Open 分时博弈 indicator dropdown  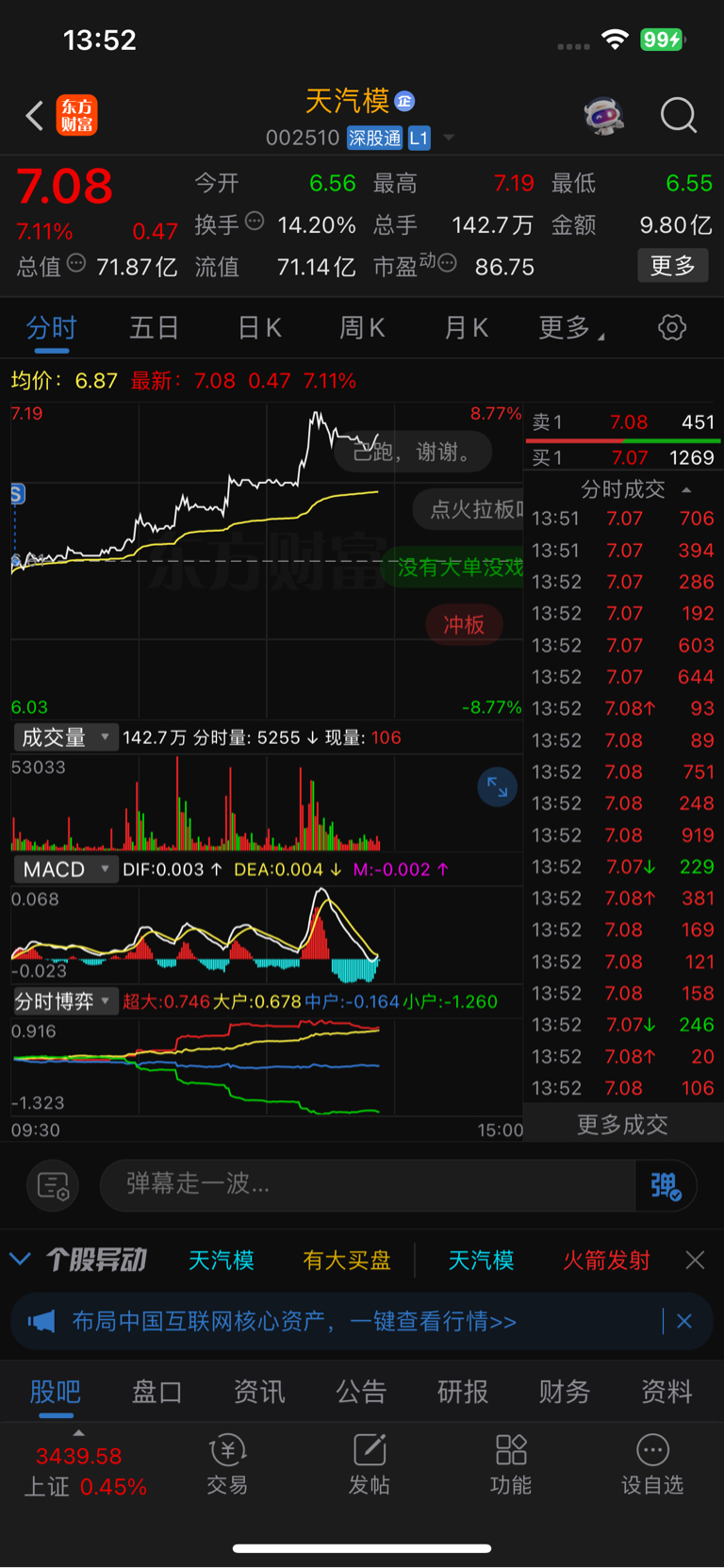pos(64,1001)
